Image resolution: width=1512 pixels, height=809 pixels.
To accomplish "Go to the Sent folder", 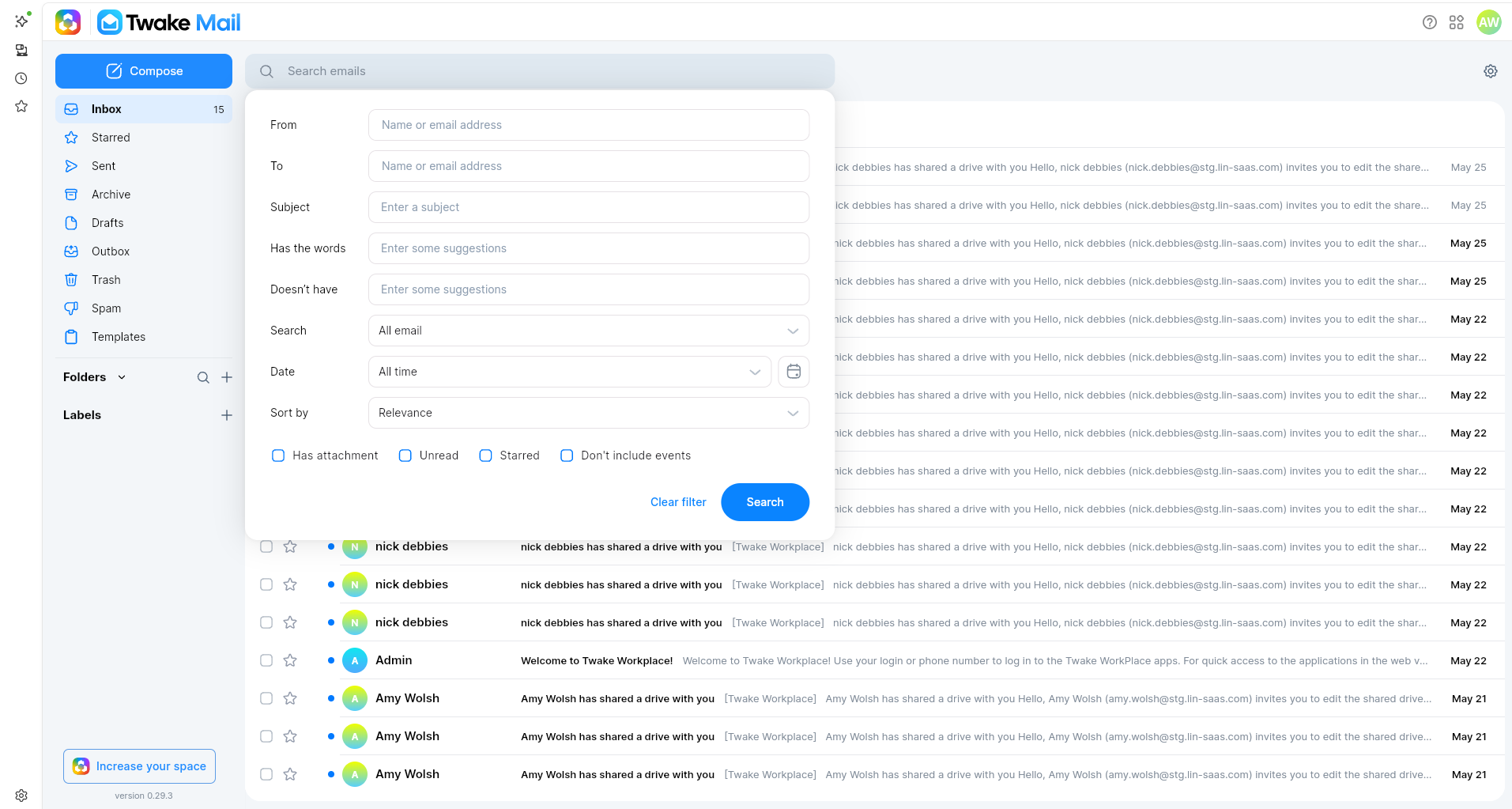I will pos(144,166).
